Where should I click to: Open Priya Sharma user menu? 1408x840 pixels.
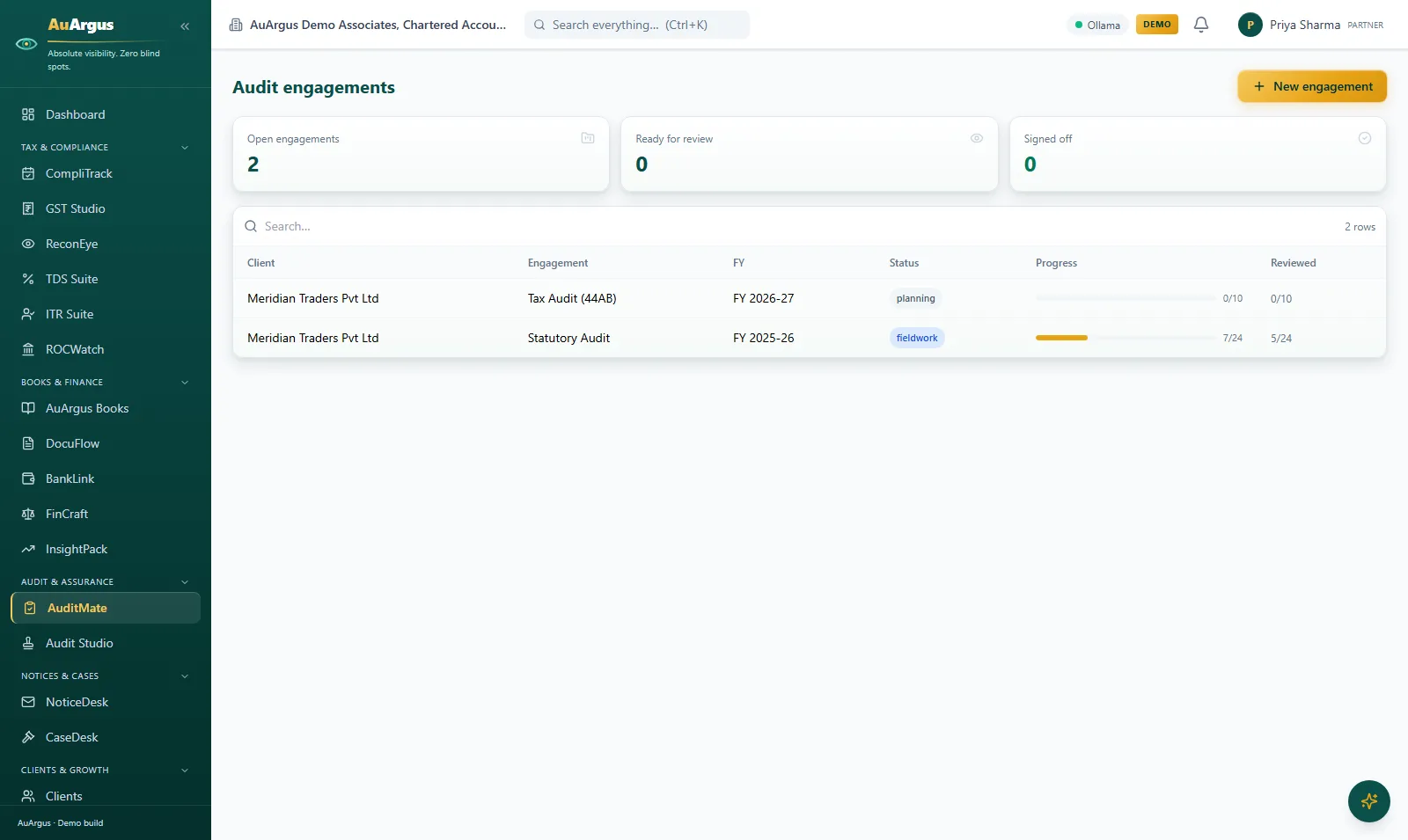(1311, 25)
